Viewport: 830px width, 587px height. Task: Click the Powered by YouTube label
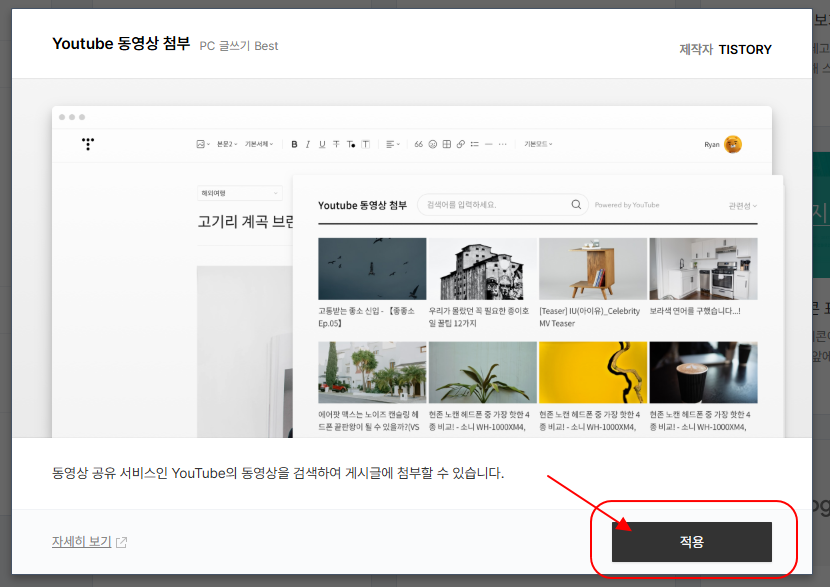click(627, 205)
